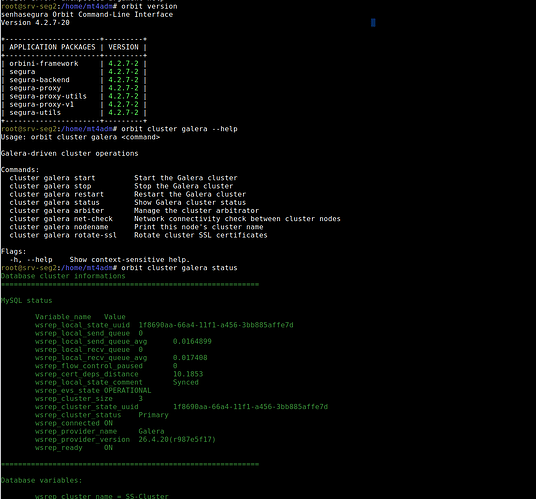Image resolution: width=536 pixels, height=499 pixels.
Task: Click the 'Commands:' heading
Action: [x=20, y=170]
